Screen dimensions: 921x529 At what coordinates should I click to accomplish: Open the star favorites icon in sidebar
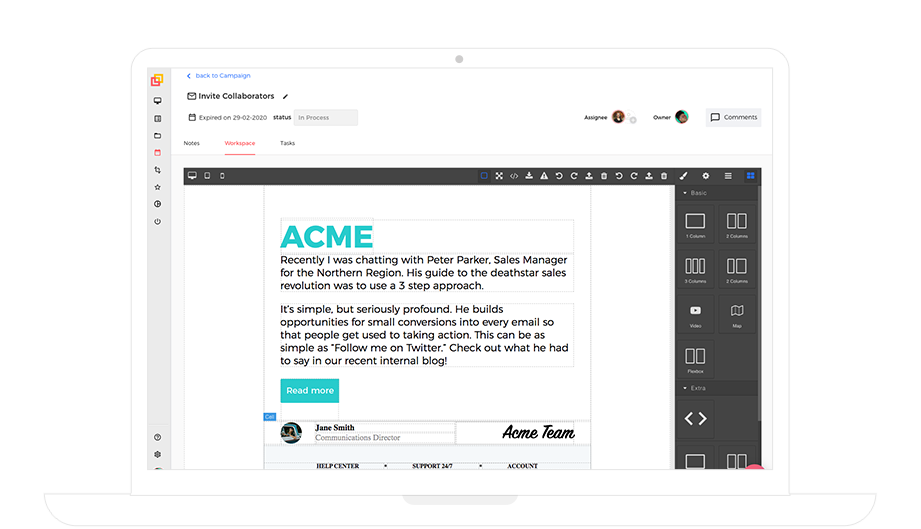pyautogui.click(x=157, y=187)
